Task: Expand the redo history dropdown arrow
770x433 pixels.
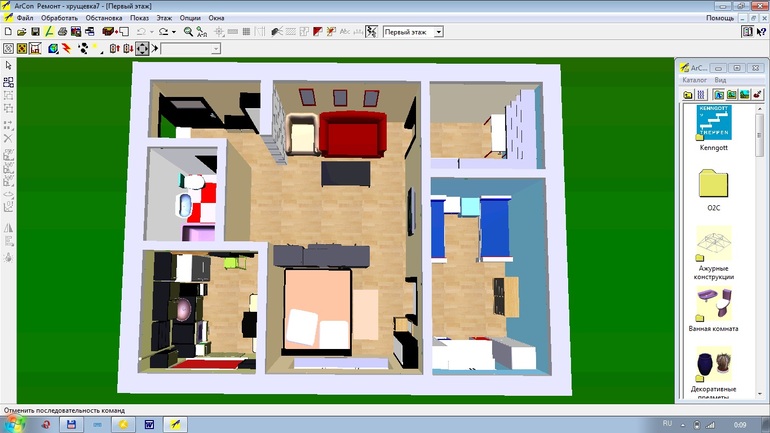Action: [174, 32]
